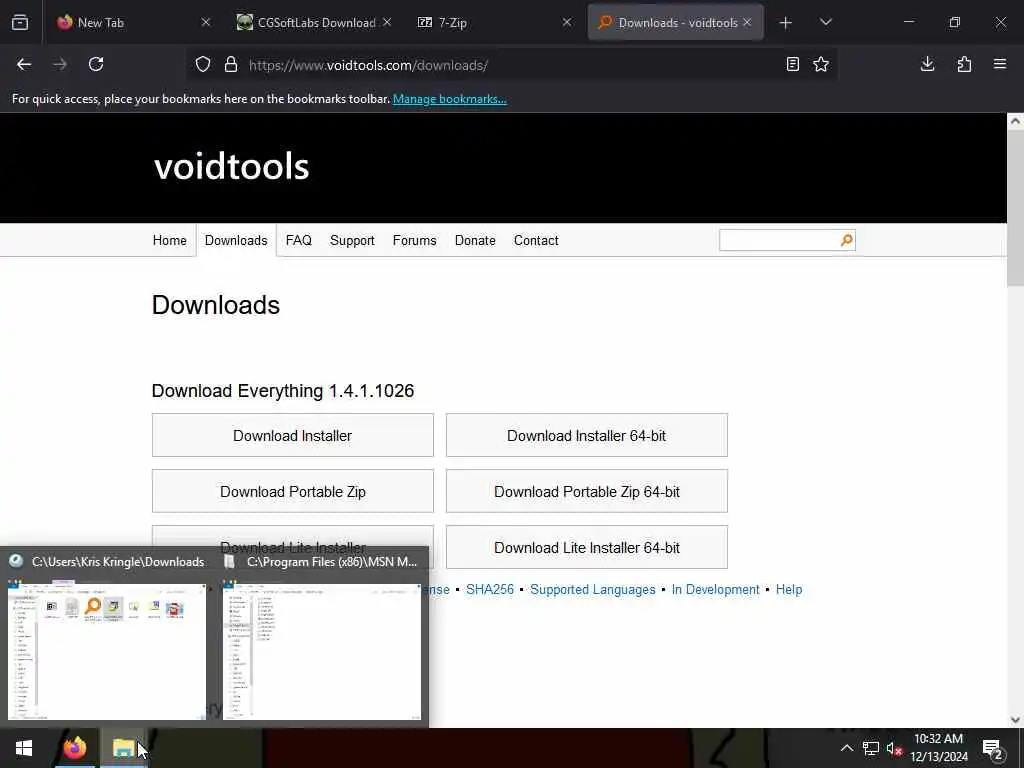Viewport: 1024px width, 768px height.
Task: Open the notification center icon
Action: pyautogui.click(x=992, y=749)
